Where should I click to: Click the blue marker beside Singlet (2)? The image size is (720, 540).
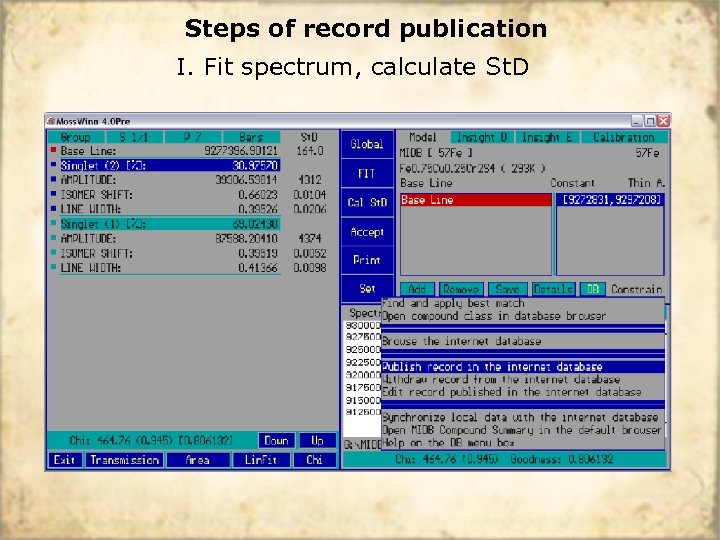[53, 164]
